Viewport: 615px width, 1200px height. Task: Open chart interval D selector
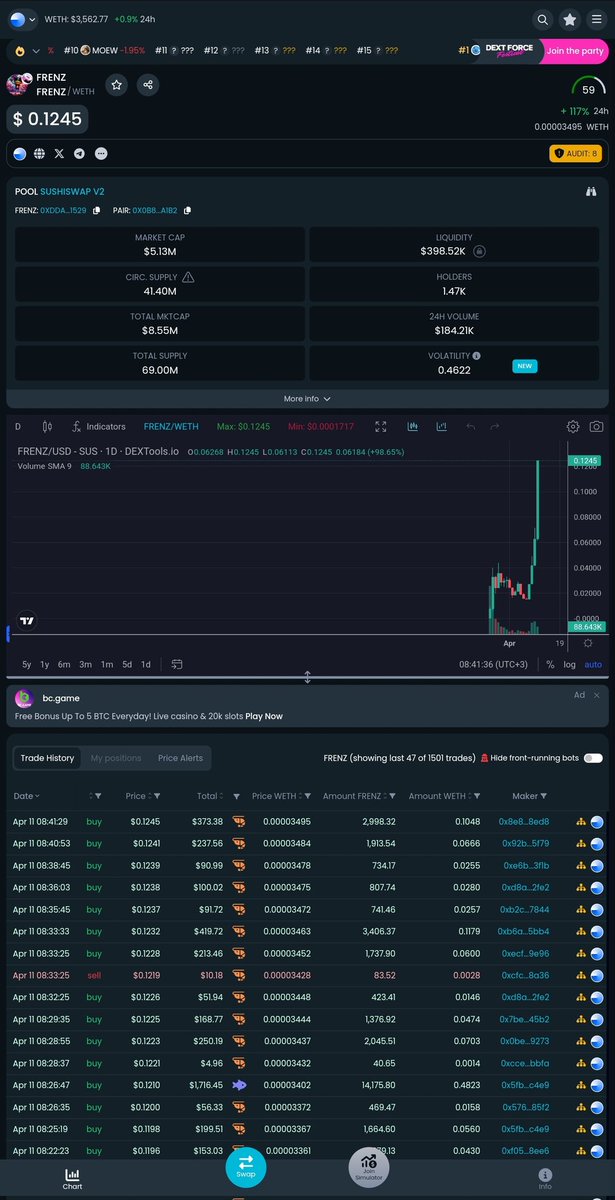point(18,426)
